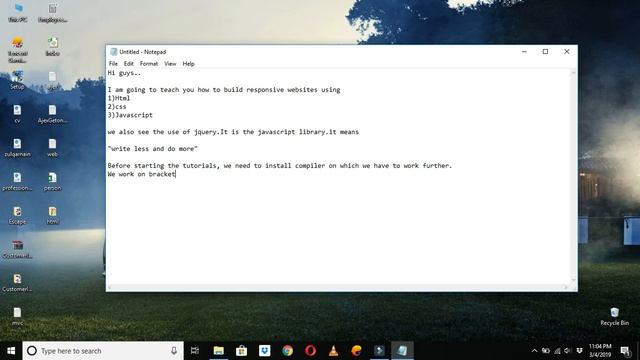Select the Escape desktop icon
This screenshot has height=360, width=640.
coord(17,215)
